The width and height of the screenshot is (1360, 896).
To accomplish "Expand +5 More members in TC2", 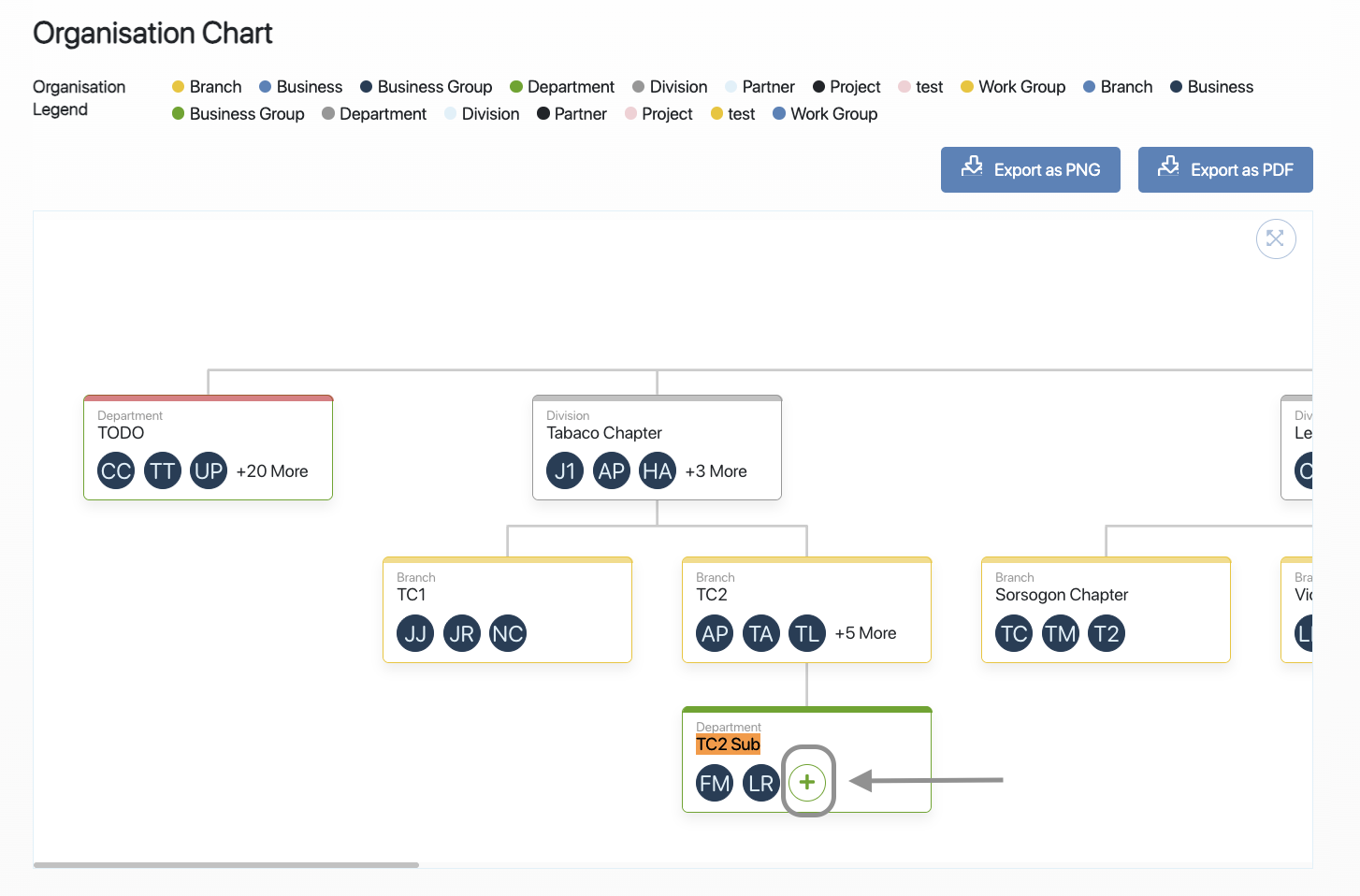I will point(865,633).
